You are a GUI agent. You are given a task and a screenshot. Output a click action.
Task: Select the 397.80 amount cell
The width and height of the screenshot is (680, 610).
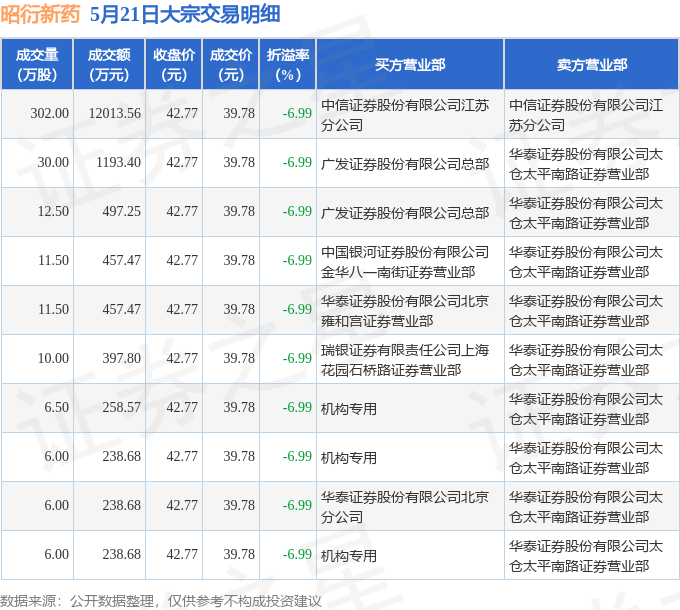[109, 359]
